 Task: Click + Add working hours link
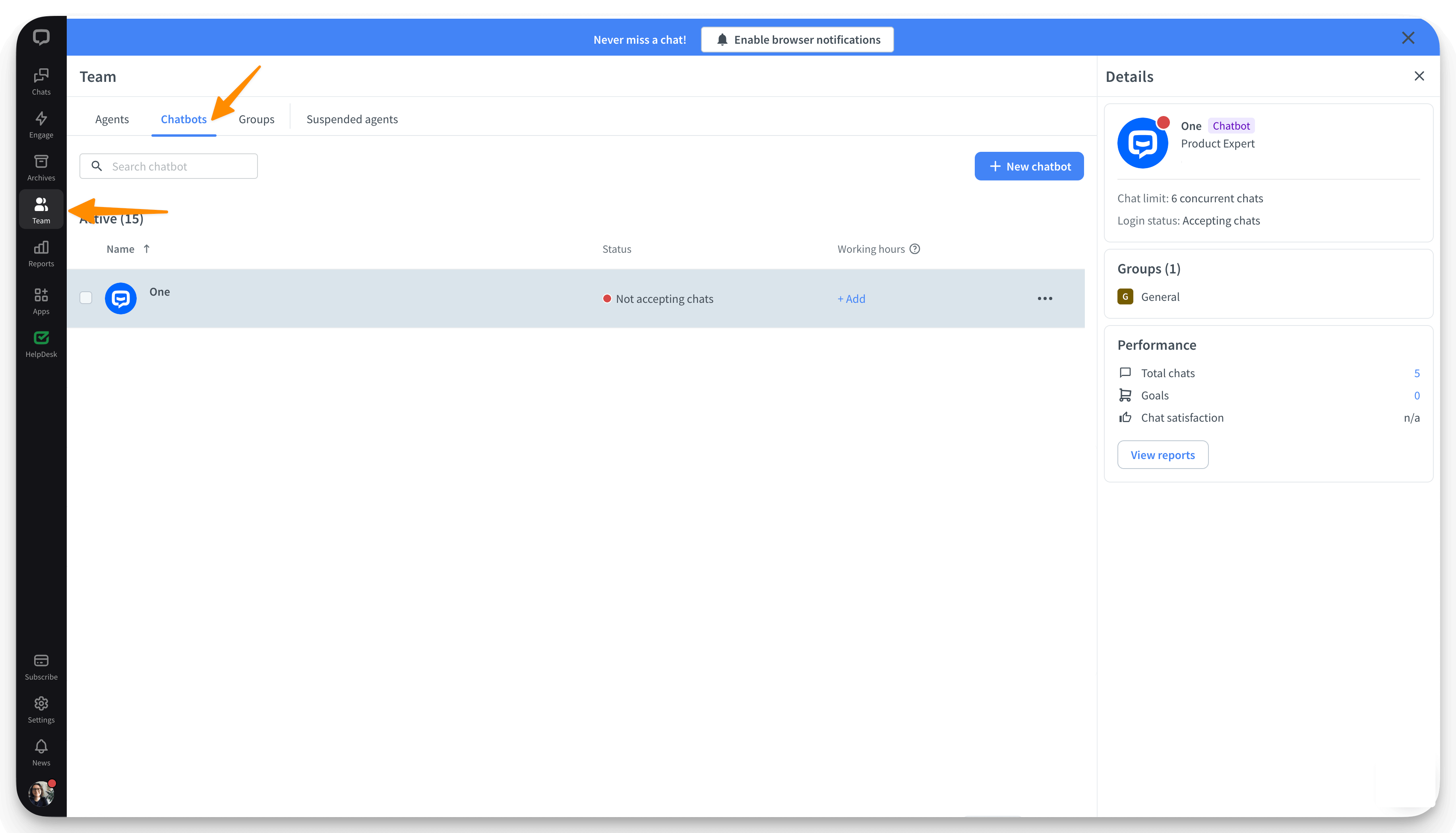(851, 298)
